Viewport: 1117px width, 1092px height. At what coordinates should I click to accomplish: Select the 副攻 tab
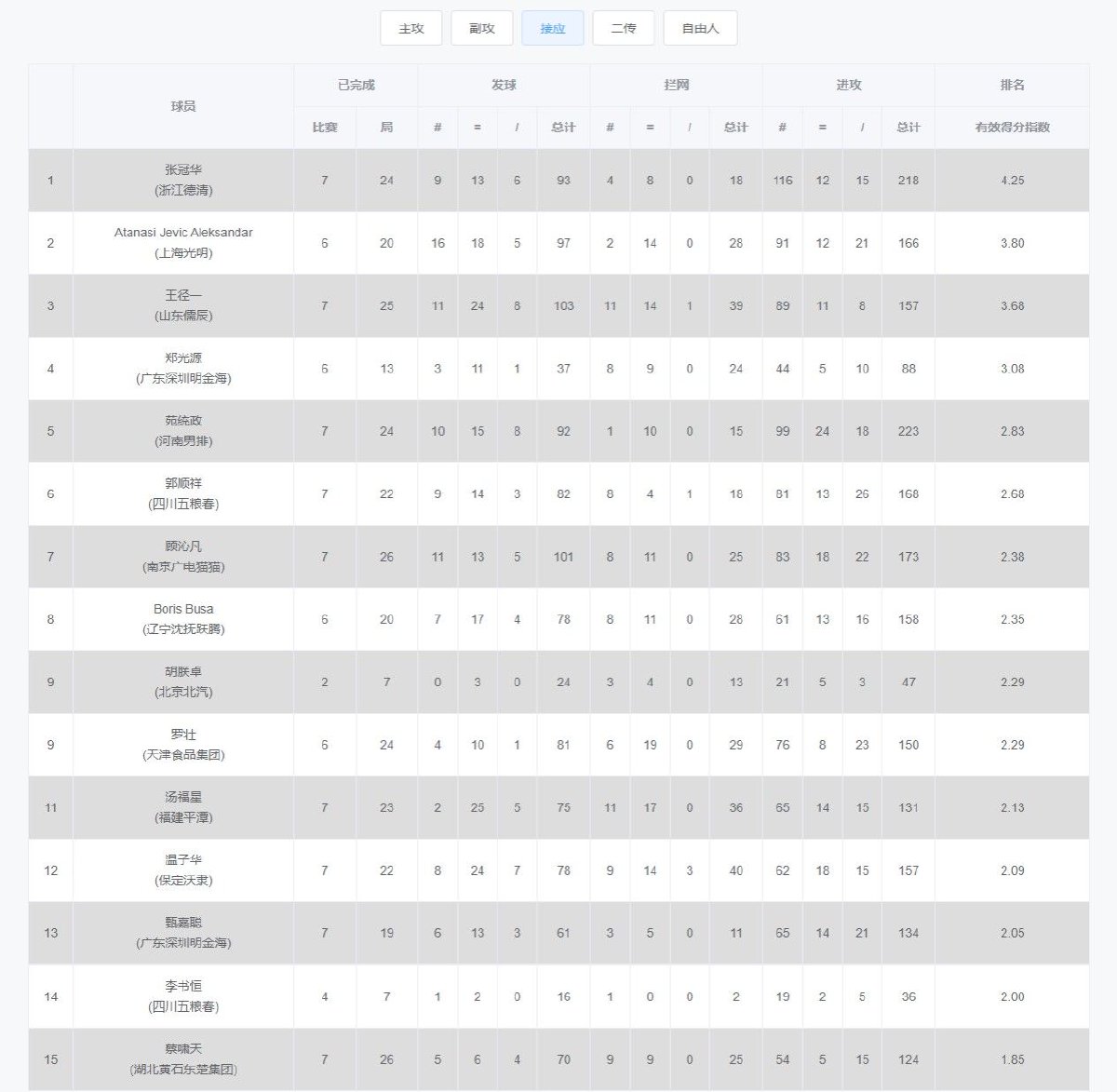coord(481,28)
